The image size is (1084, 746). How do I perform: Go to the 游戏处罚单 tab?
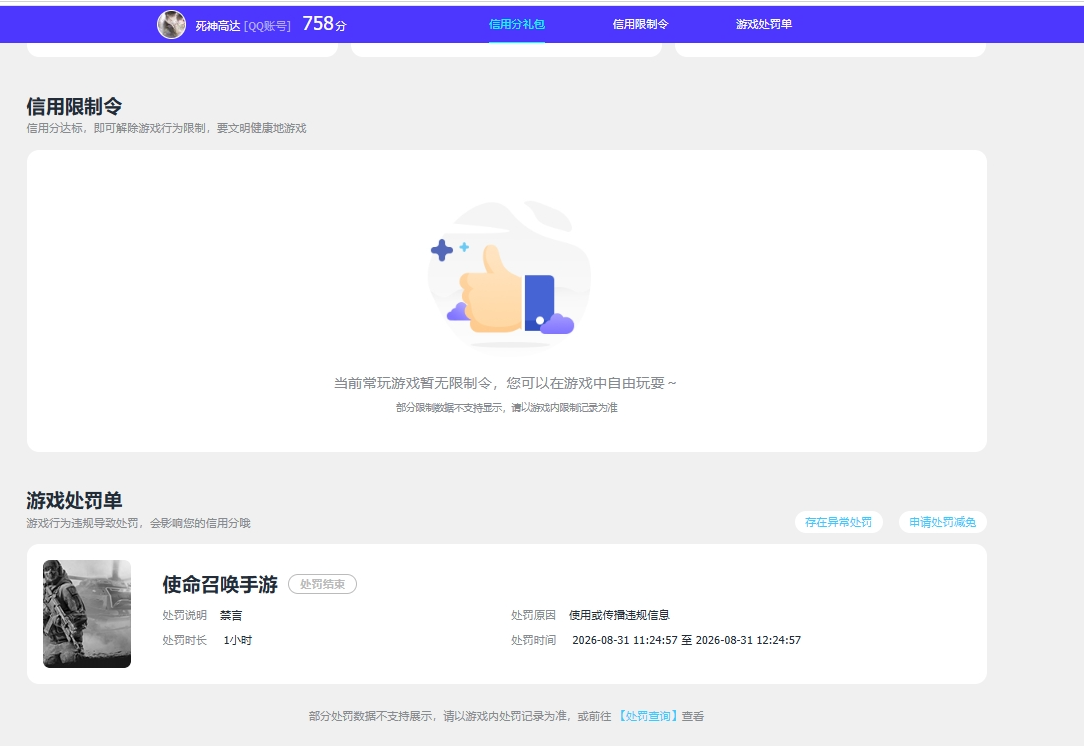764,24
